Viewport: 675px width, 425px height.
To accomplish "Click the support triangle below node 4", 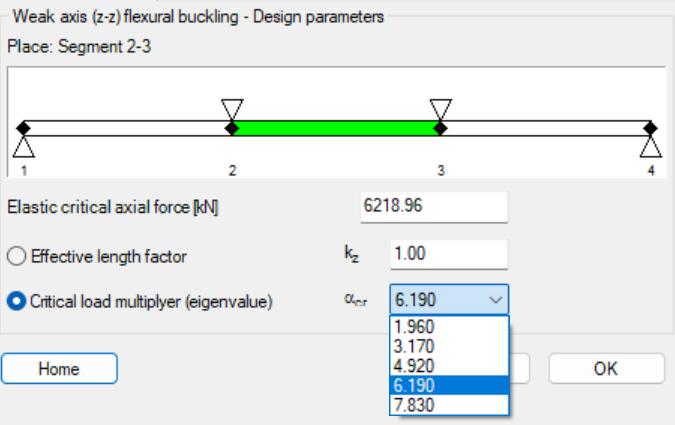I will (651, 146).
